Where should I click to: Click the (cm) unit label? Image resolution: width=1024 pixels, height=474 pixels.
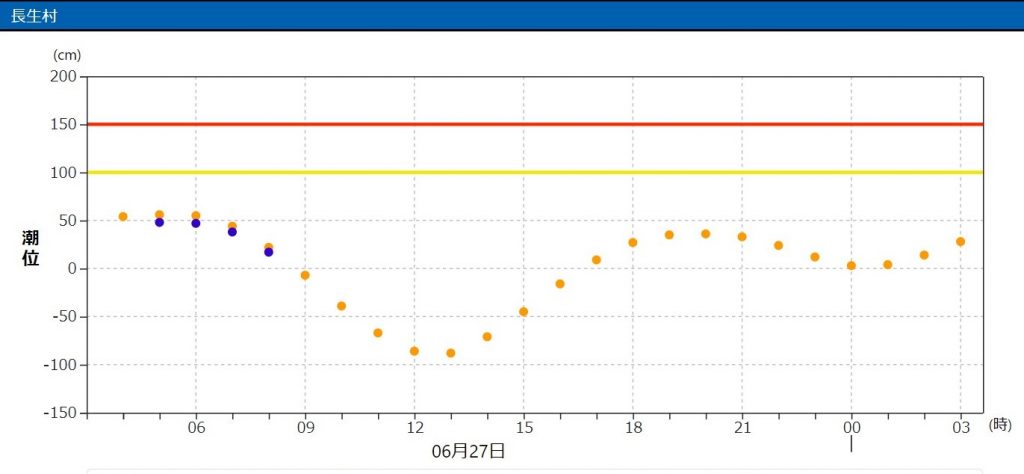point(67,57)
